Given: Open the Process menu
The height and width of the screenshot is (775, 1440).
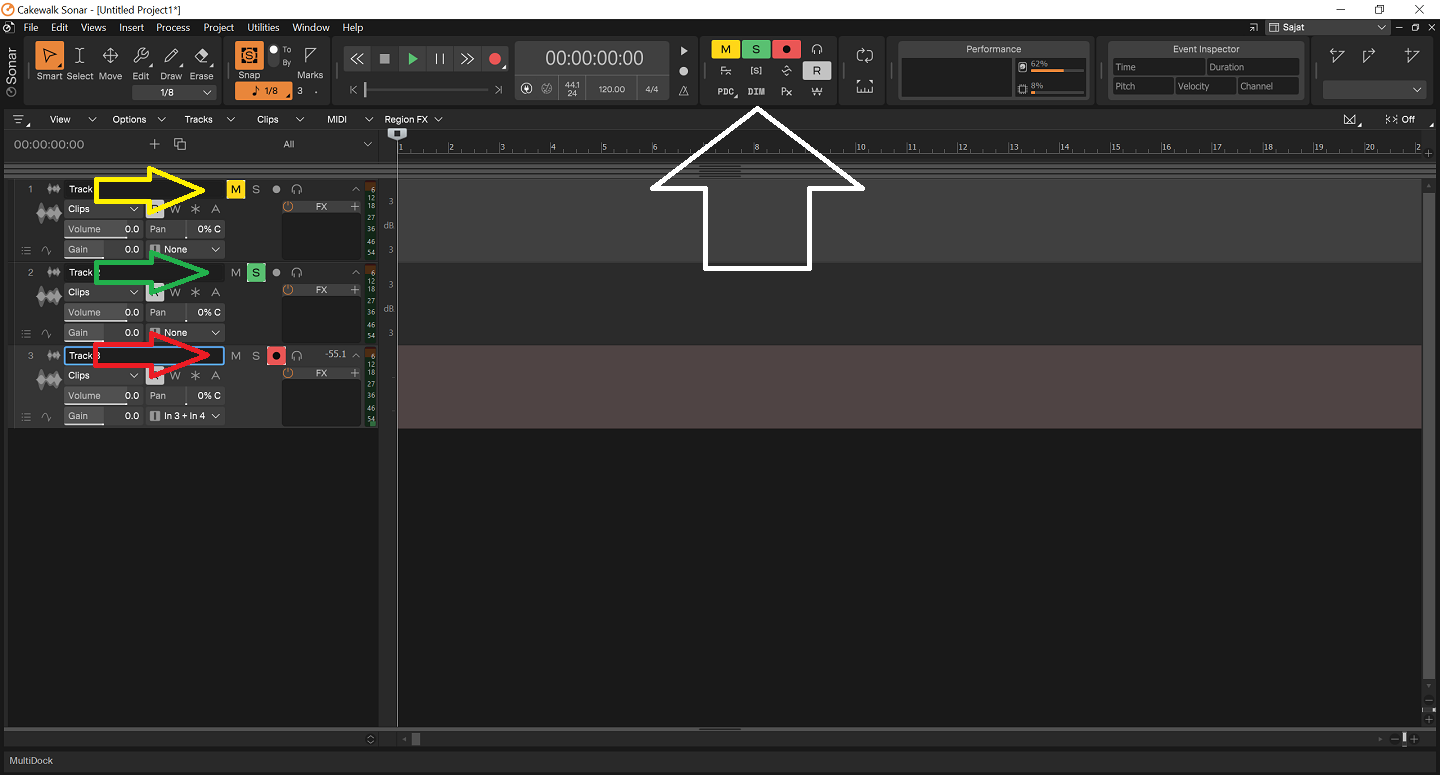Looking at the screenshot, I should tap(172, 27).
